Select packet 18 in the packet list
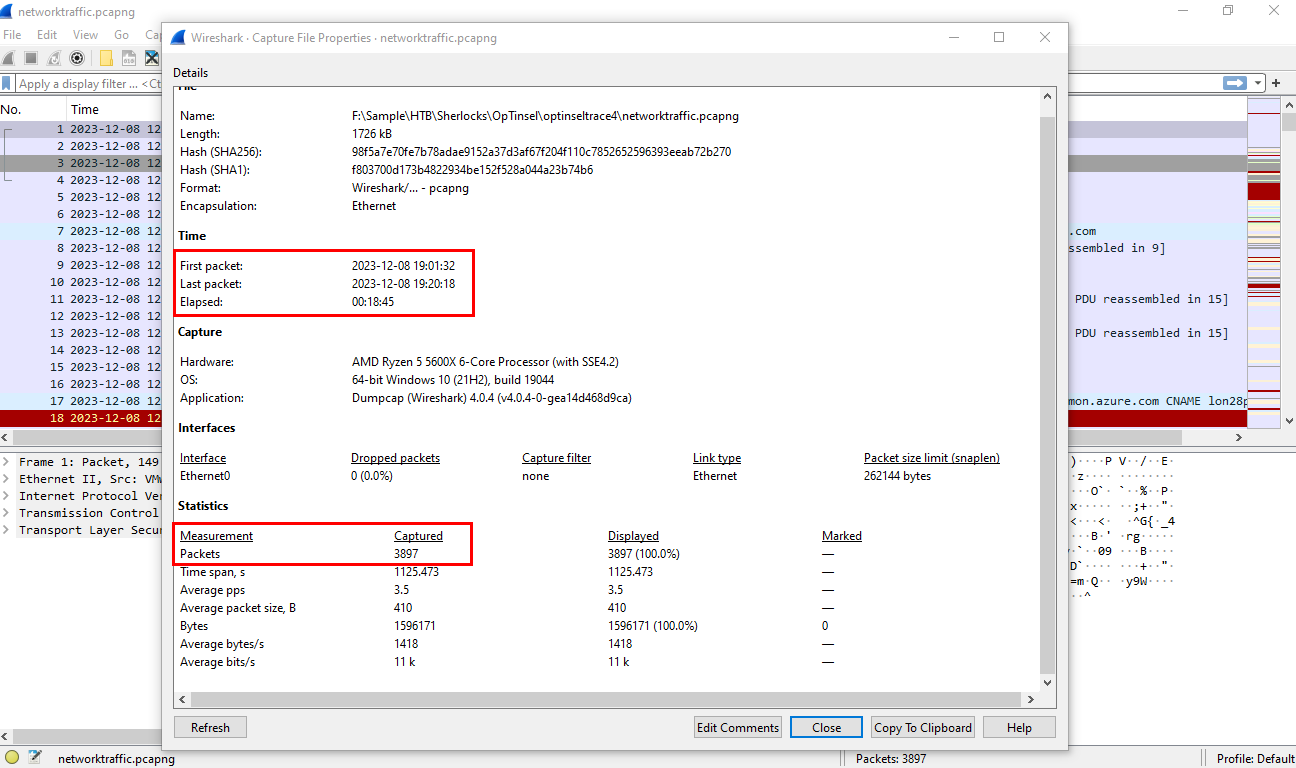The image size is (1296, 768). click(x=80, y=418)
